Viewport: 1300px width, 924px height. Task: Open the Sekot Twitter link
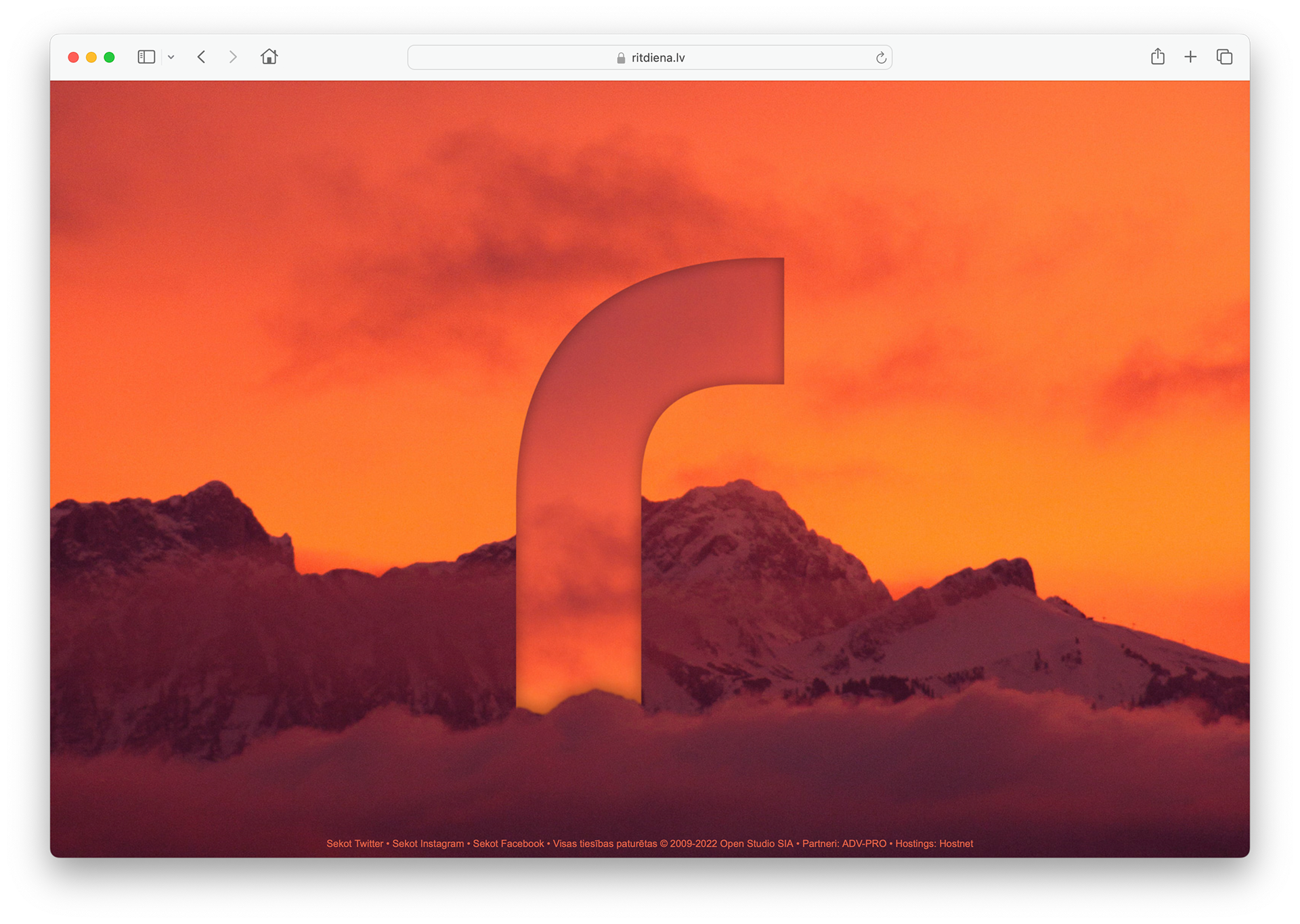tap(354, 843)
